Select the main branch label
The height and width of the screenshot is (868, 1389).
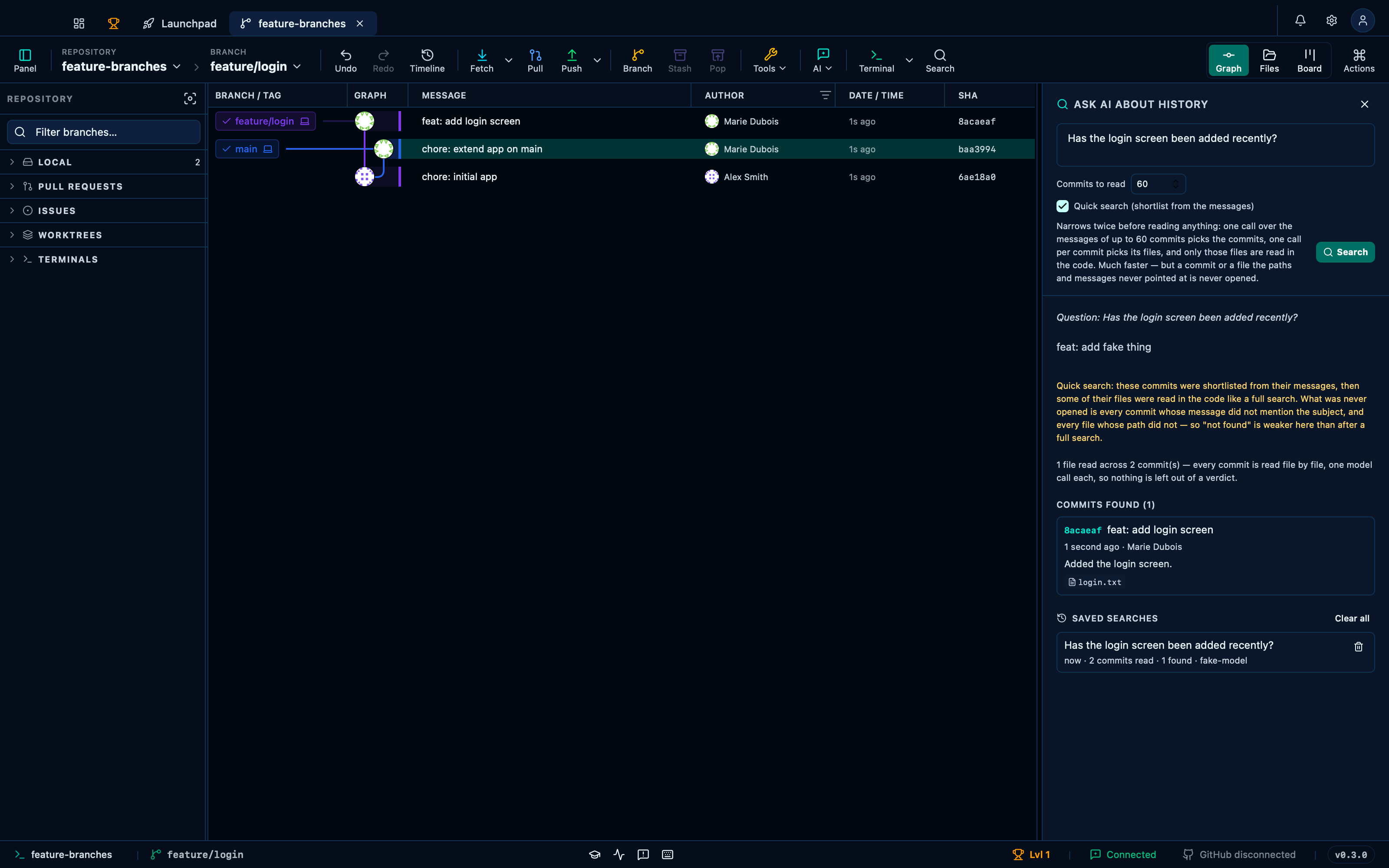[x=247, y=149]
